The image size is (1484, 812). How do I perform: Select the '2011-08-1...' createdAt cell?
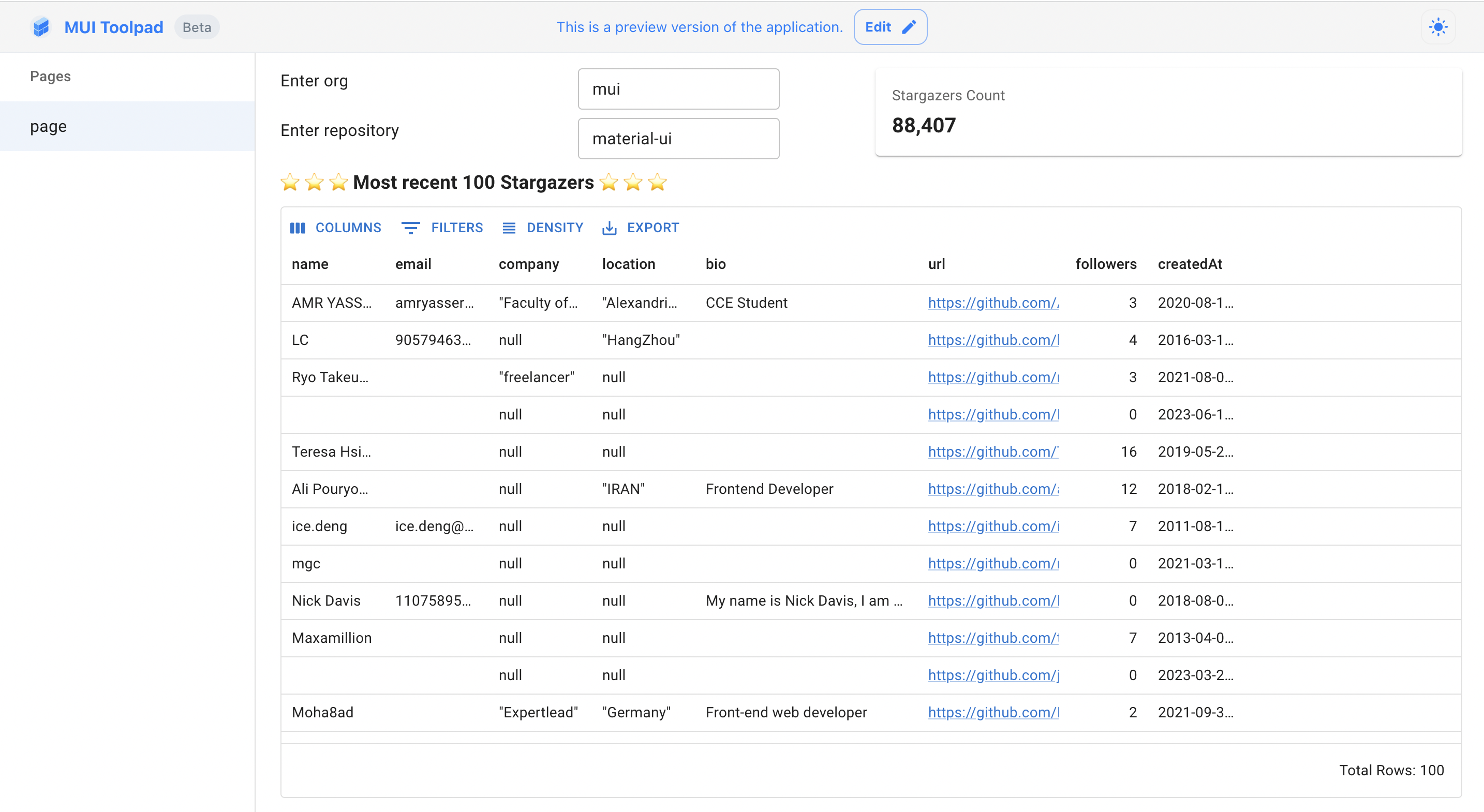[x=1199, y=527]
